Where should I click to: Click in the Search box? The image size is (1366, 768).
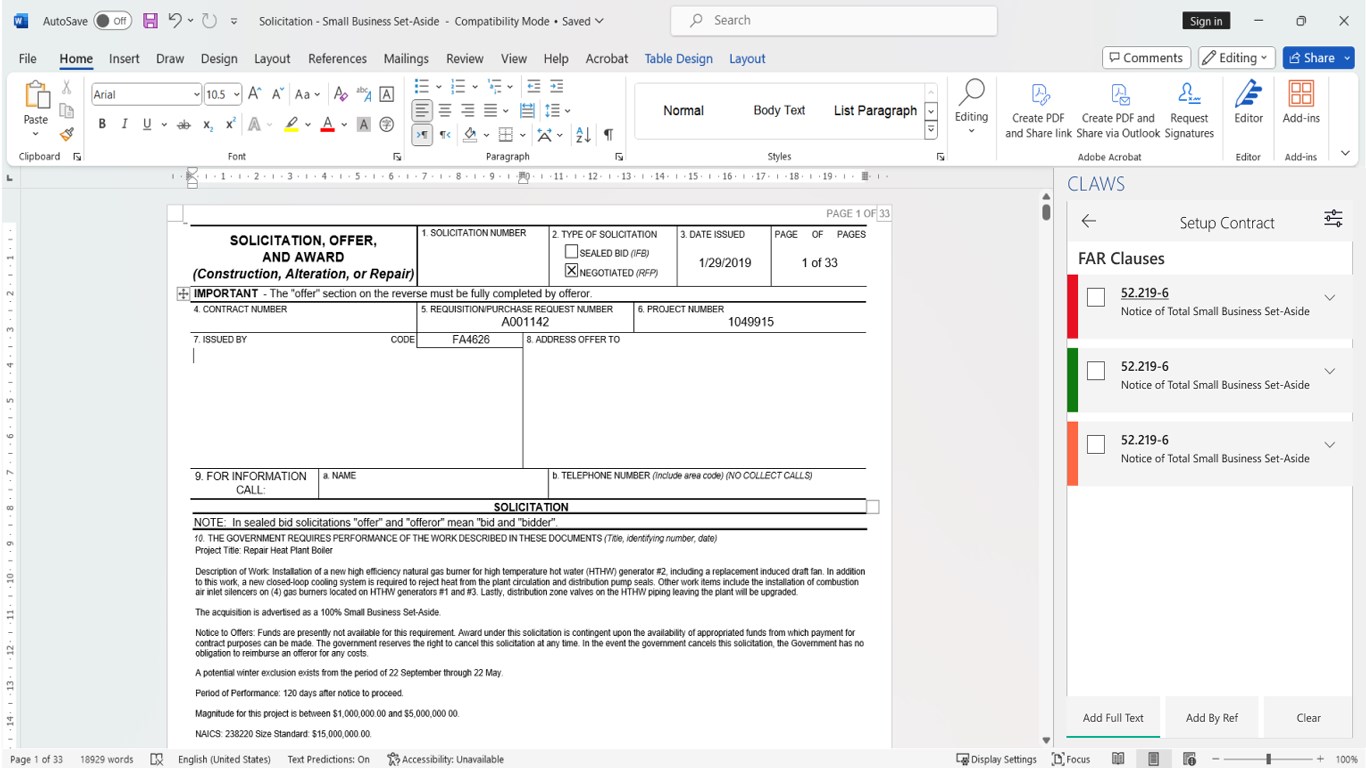834,20
